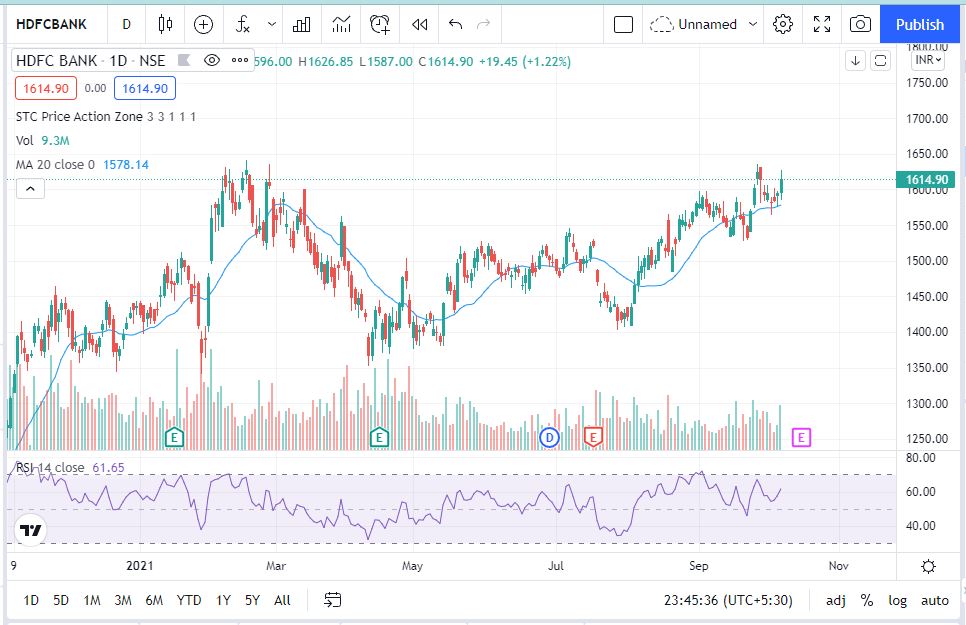Image resolution: width=966 pixels, height=625 pixels.
Task: Click the Publish button
Action: [920, 24]
